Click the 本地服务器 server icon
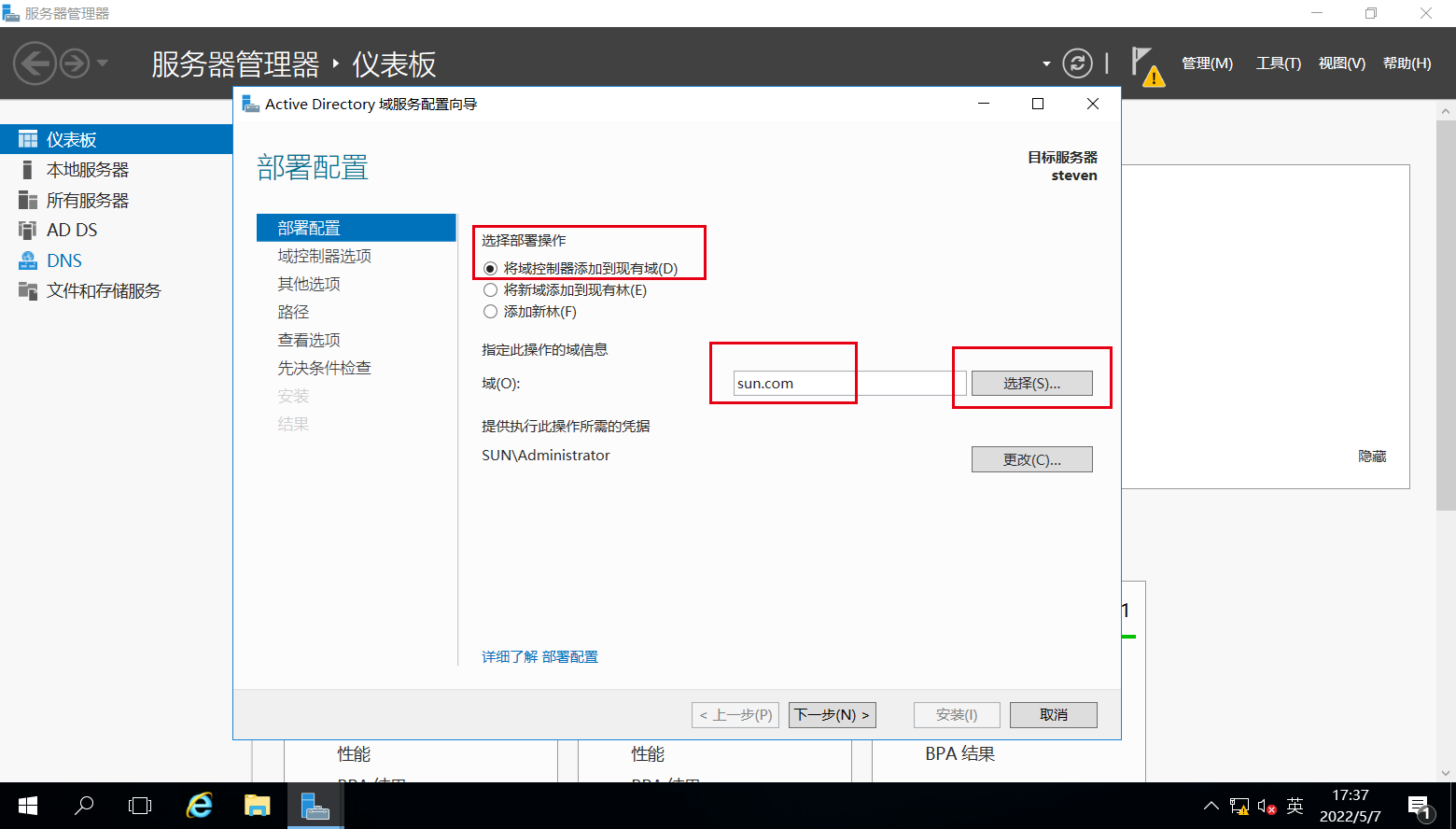Screen dimensions: 1456x829 pyautogui.click(x=28, y=170)
